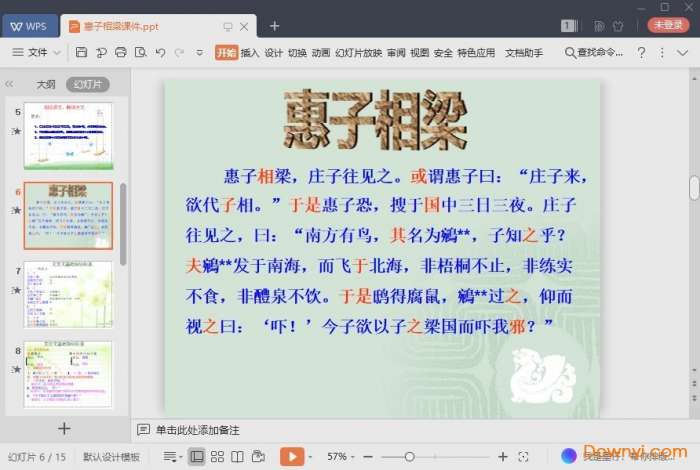Select slide 8 thumbnail

click(x=68, y=374)
